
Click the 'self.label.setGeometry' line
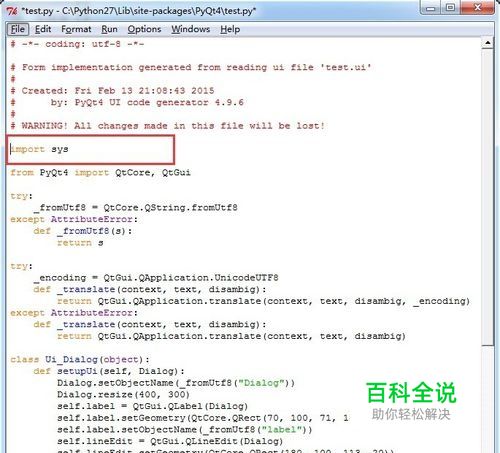coord(203,418)
